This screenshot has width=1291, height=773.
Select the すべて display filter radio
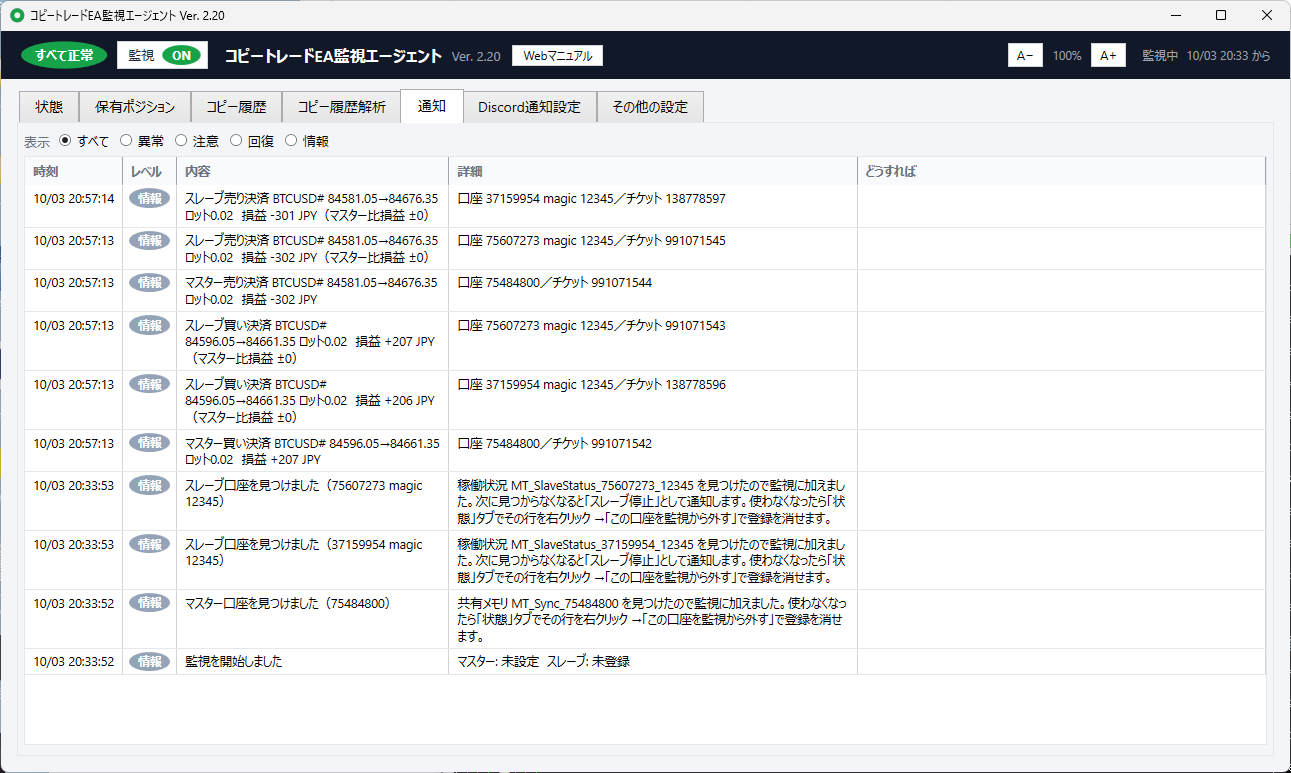pos(66,141)
